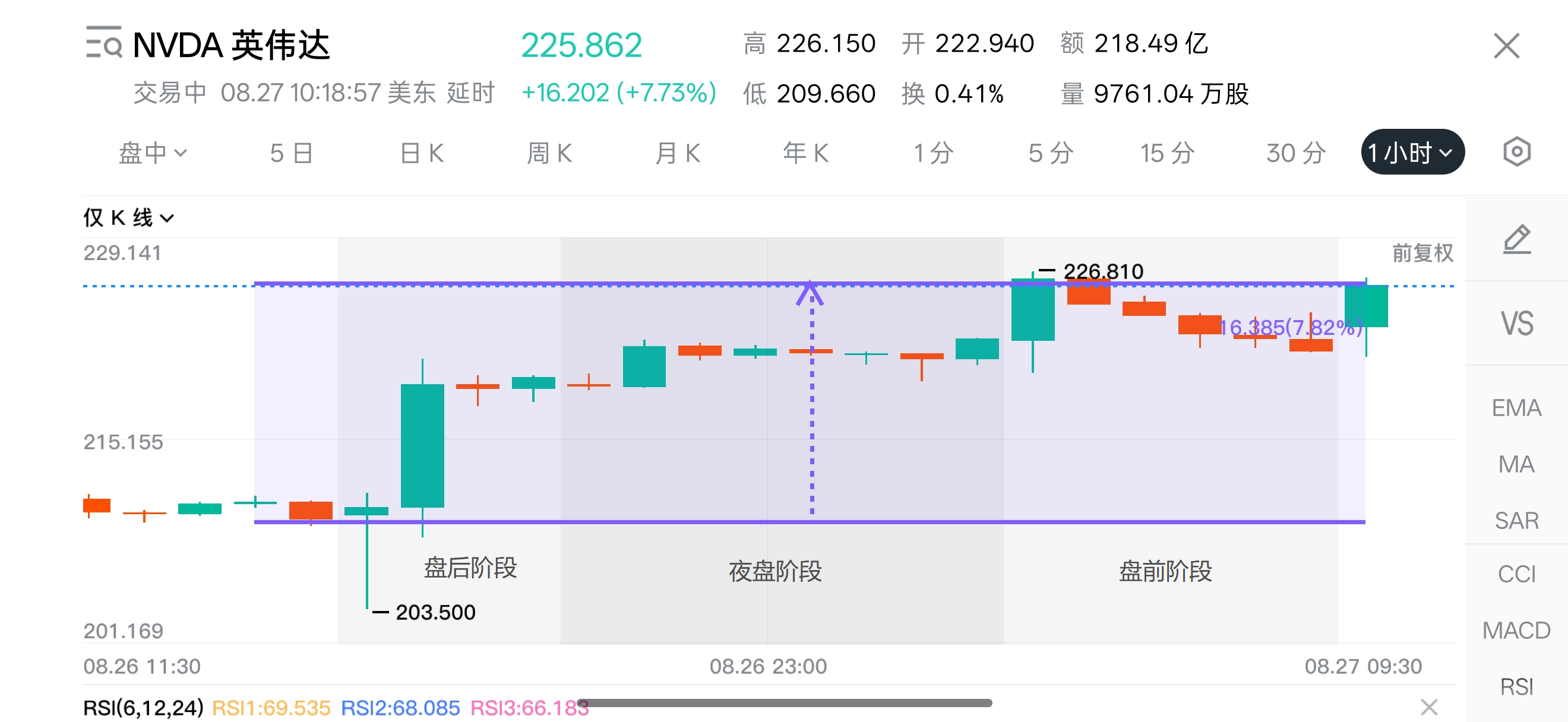Enable the MA indicator
Screen dimensions: 1568x722
[x=1516, y=464]
